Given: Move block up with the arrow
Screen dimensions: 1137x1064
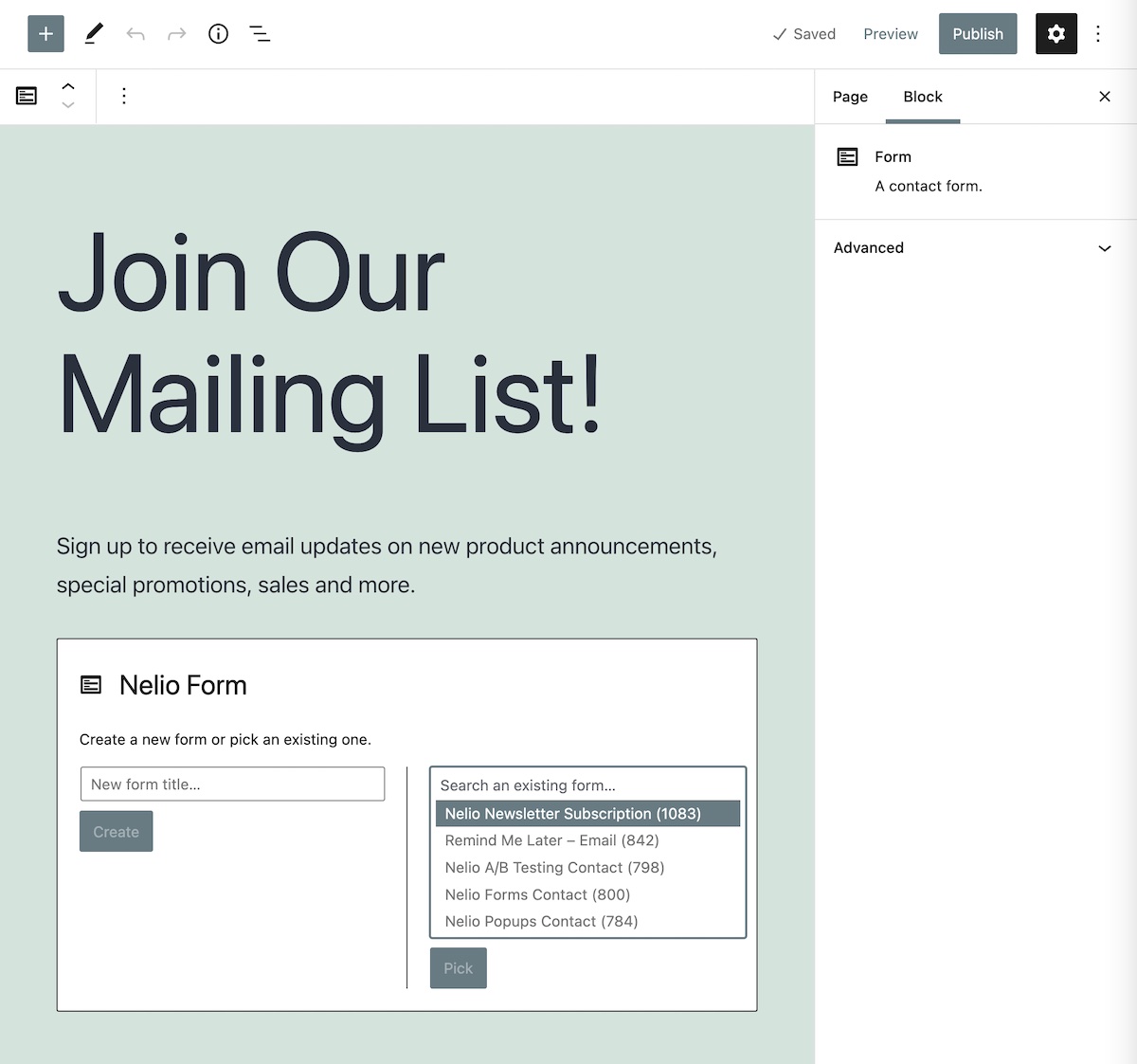Looking at the screenshot, I should pyautogui.click(x=68, y=86).
